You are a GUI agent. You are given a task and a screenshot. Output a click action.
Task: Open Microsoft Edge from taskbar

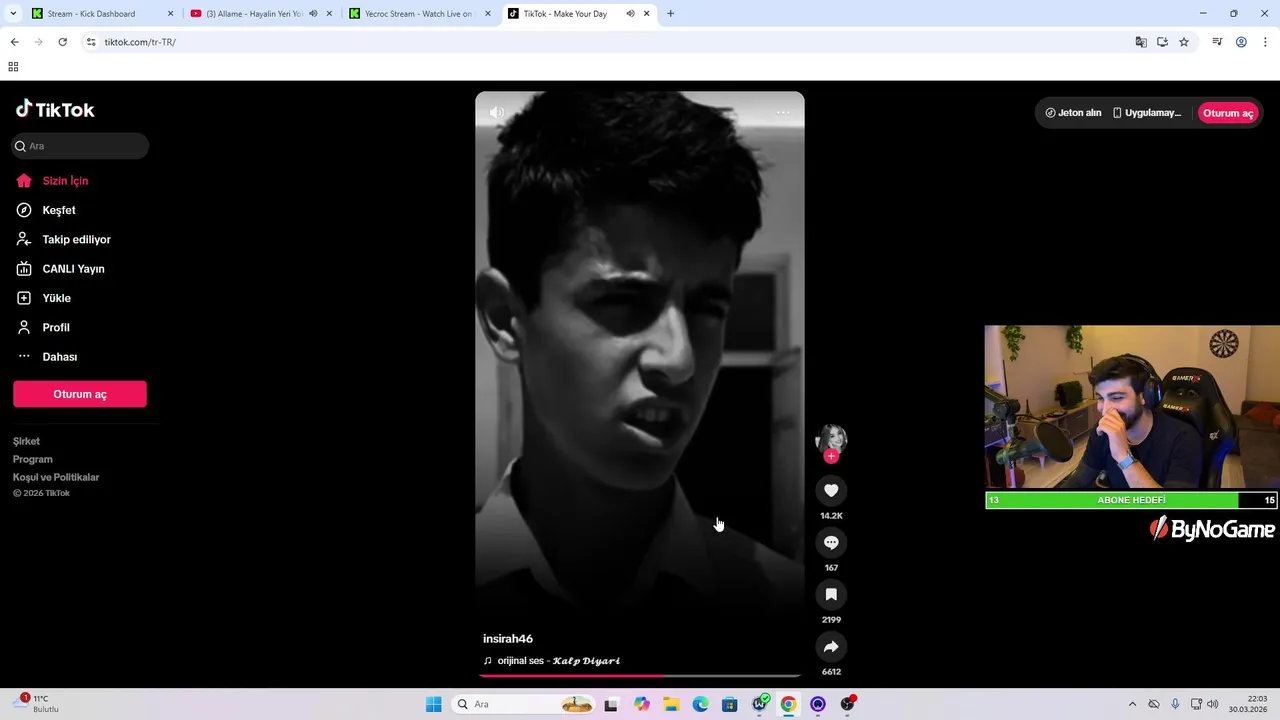(x=701, y=704)
